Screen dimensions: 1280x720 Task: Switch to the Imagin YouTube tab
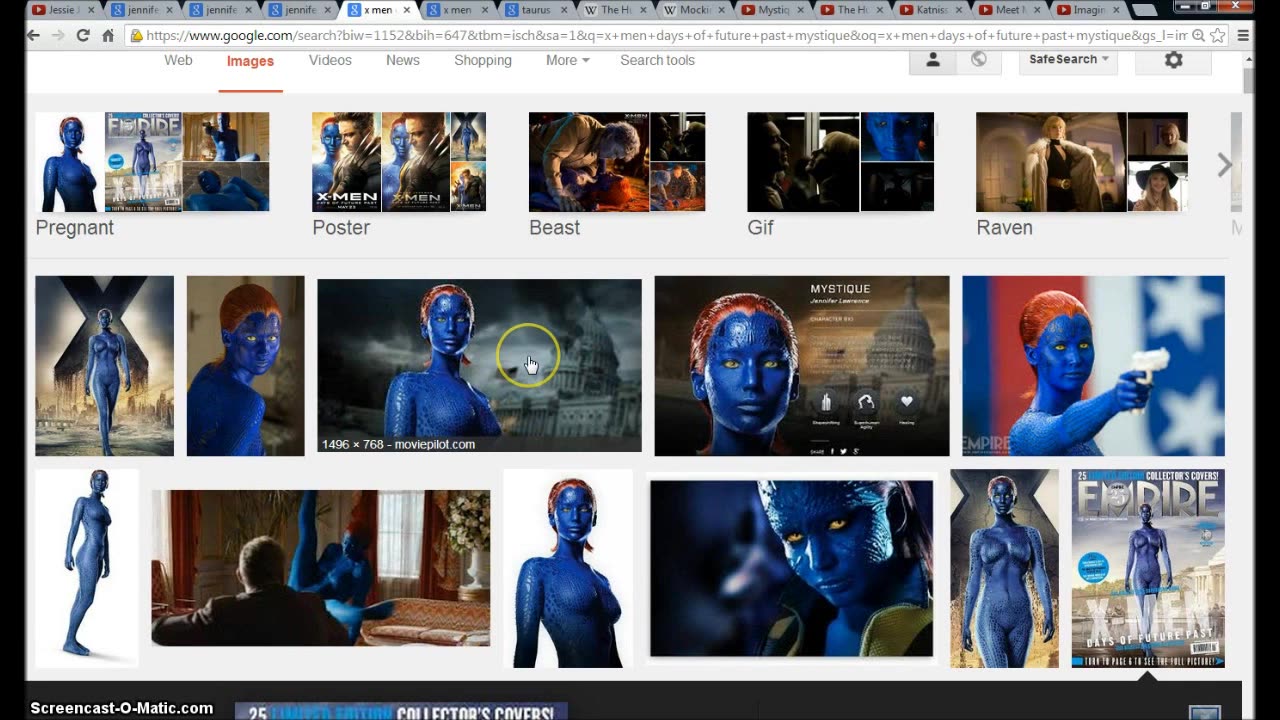click(1089, 10)
